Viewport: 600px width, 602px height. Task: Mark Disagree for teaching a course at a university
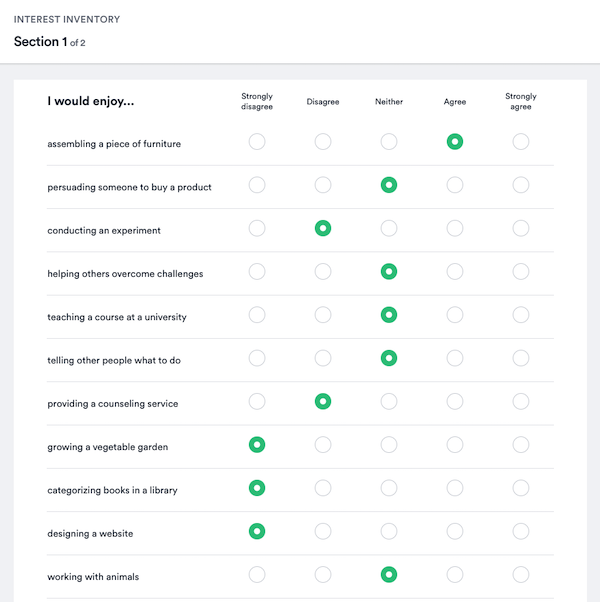point(323,315)
